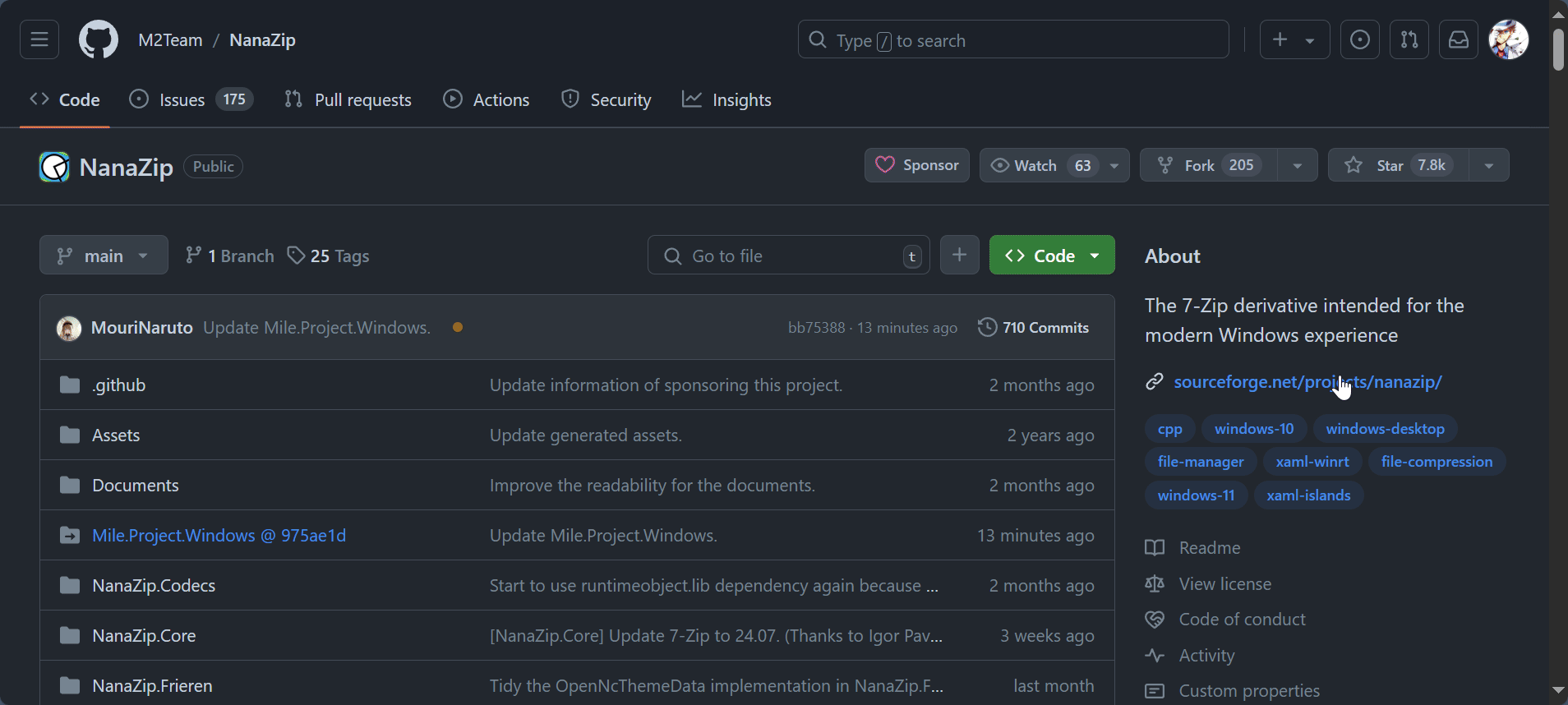This screenshot has width=1568, height=705.
Task: Click the NanaZip.Codecs folder icon
Action: (70, 585)
